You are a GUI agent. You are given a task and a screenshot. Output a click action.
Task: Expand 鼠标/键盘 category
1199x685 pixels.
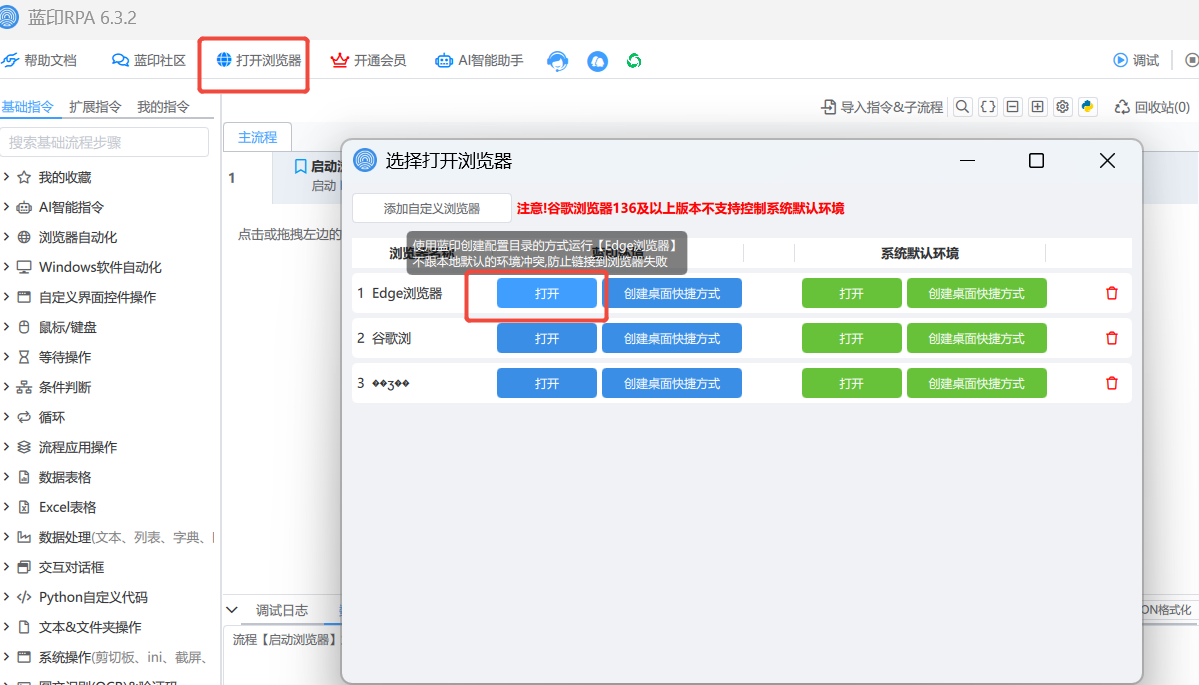tap(6, 326)
